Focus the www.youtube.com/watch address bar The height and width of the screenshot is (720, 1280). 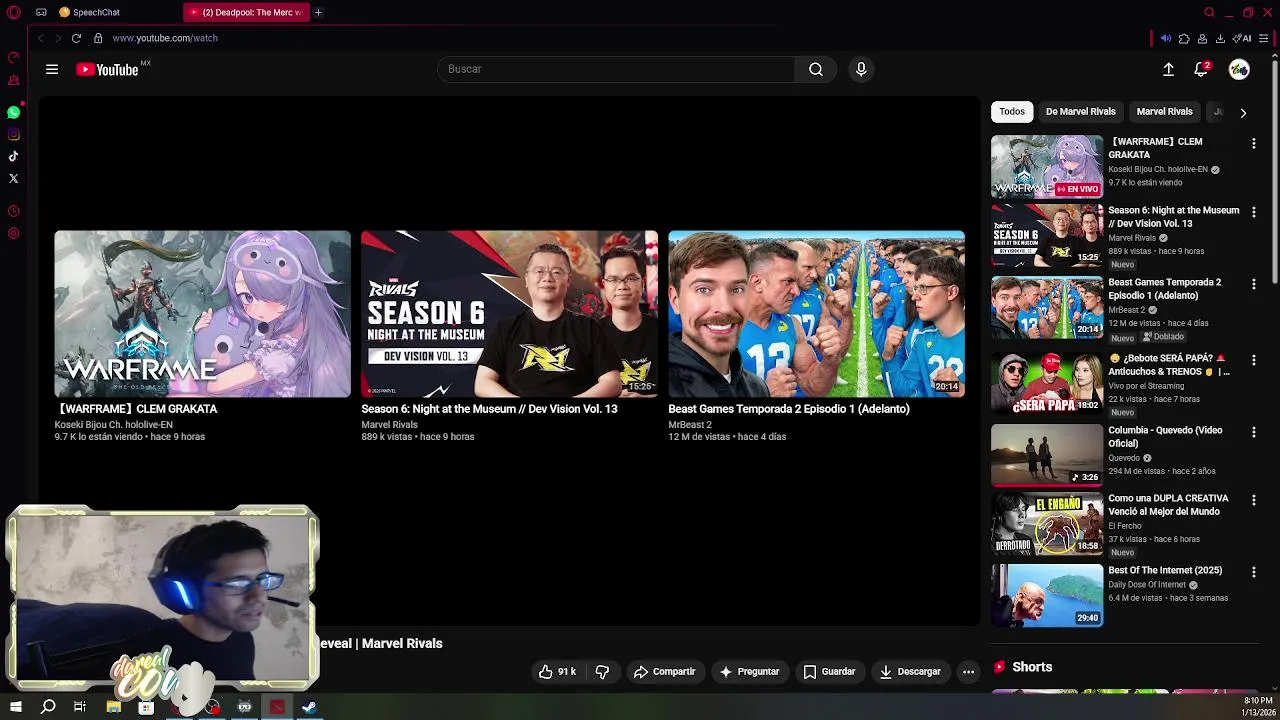pos(165,38)
